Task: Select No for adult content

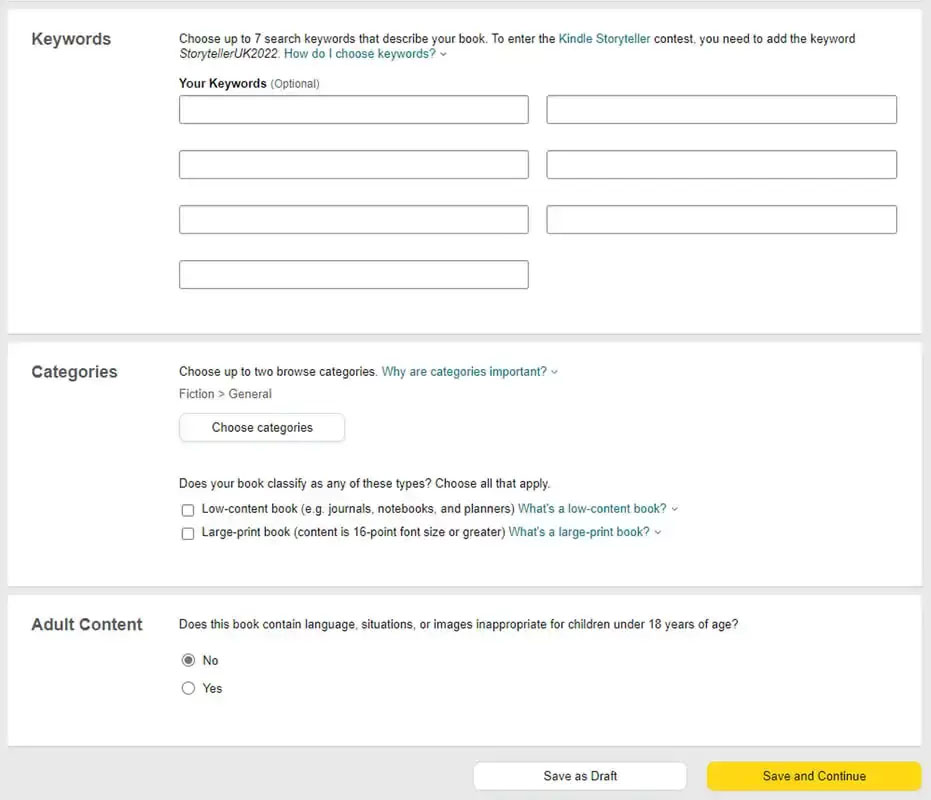Action: point(188,660)
